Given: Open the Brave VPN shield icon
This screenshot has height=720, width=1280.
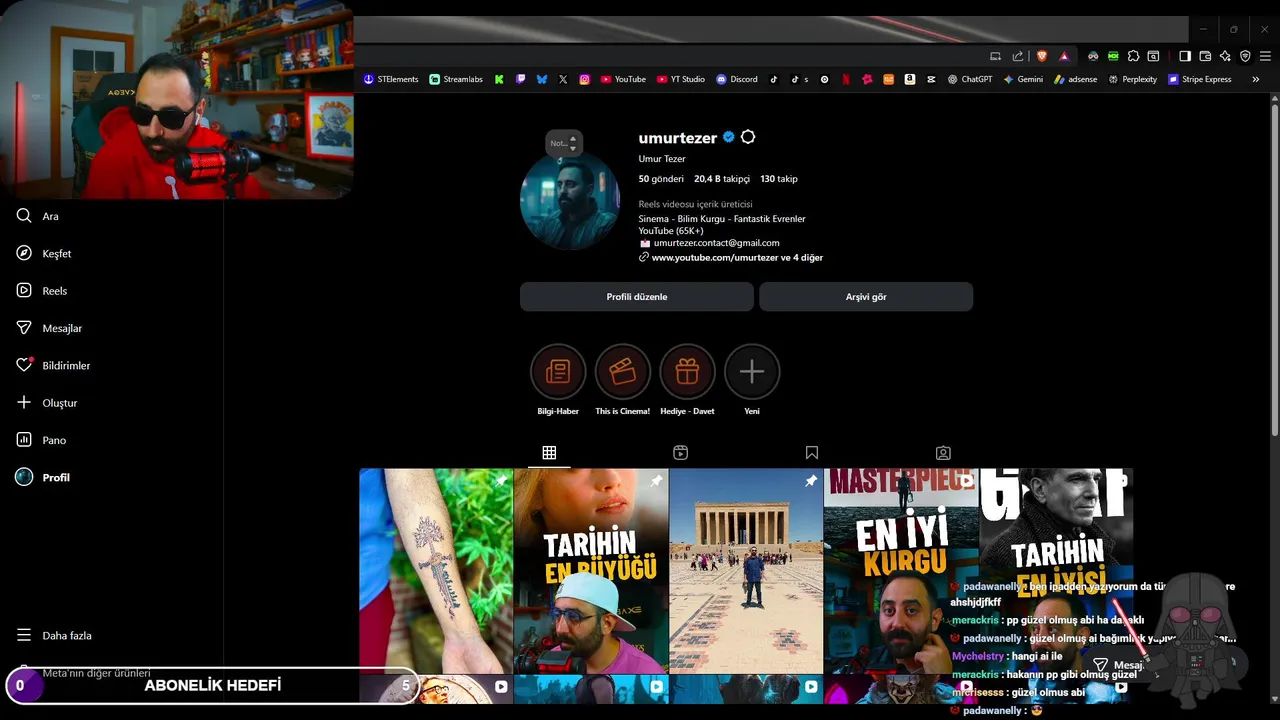Looking at the screenshot, I should tap(1245, 56).
